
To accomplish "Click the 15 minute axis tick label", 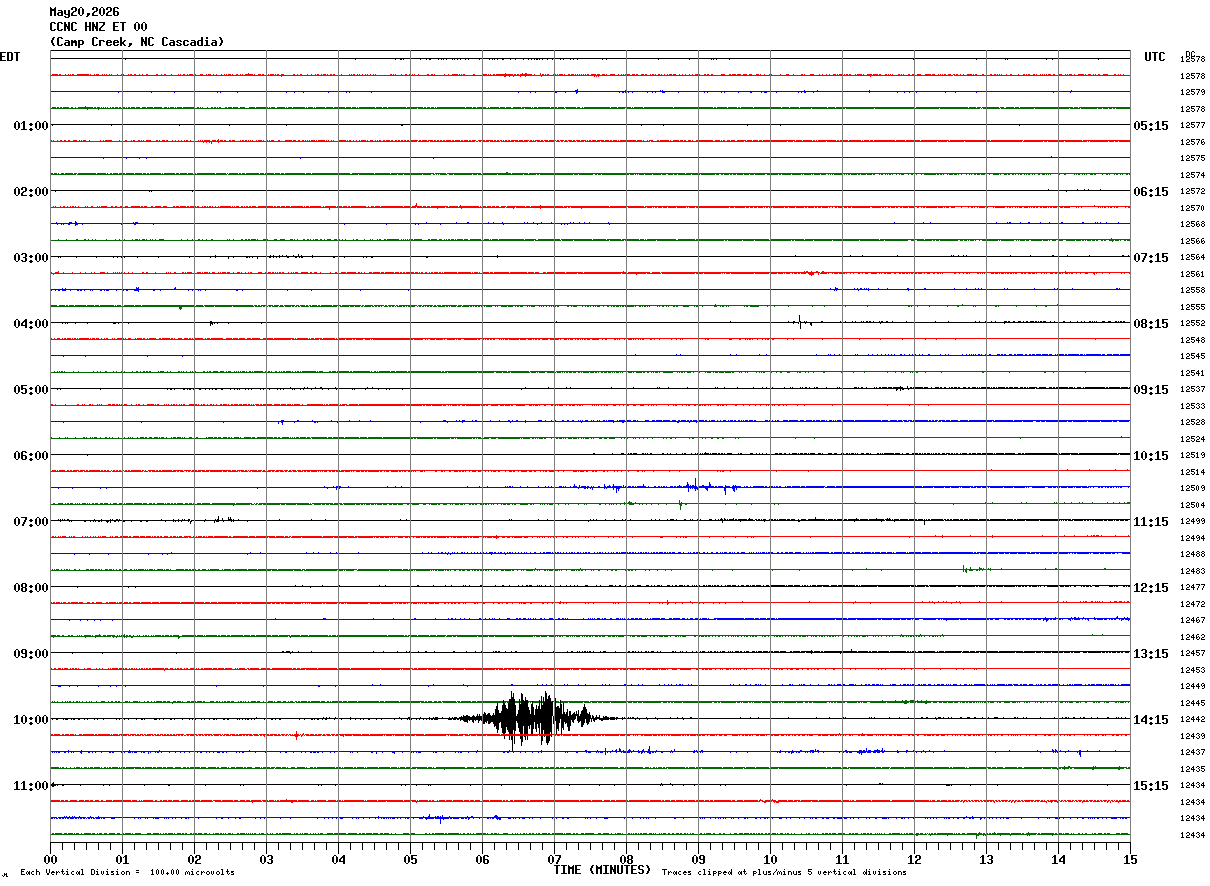I will tap(1130, 860).
